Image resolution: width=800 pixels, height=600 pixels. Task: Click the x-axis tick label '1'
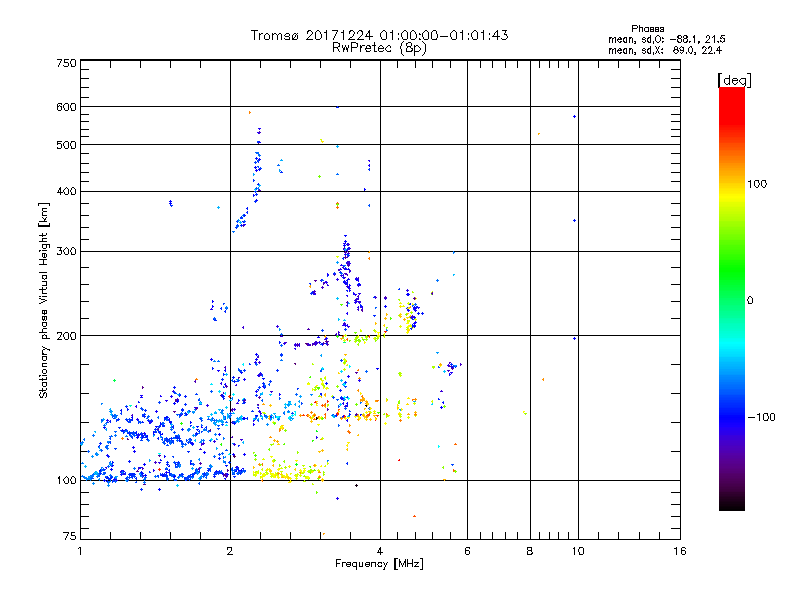pos(80,551)
